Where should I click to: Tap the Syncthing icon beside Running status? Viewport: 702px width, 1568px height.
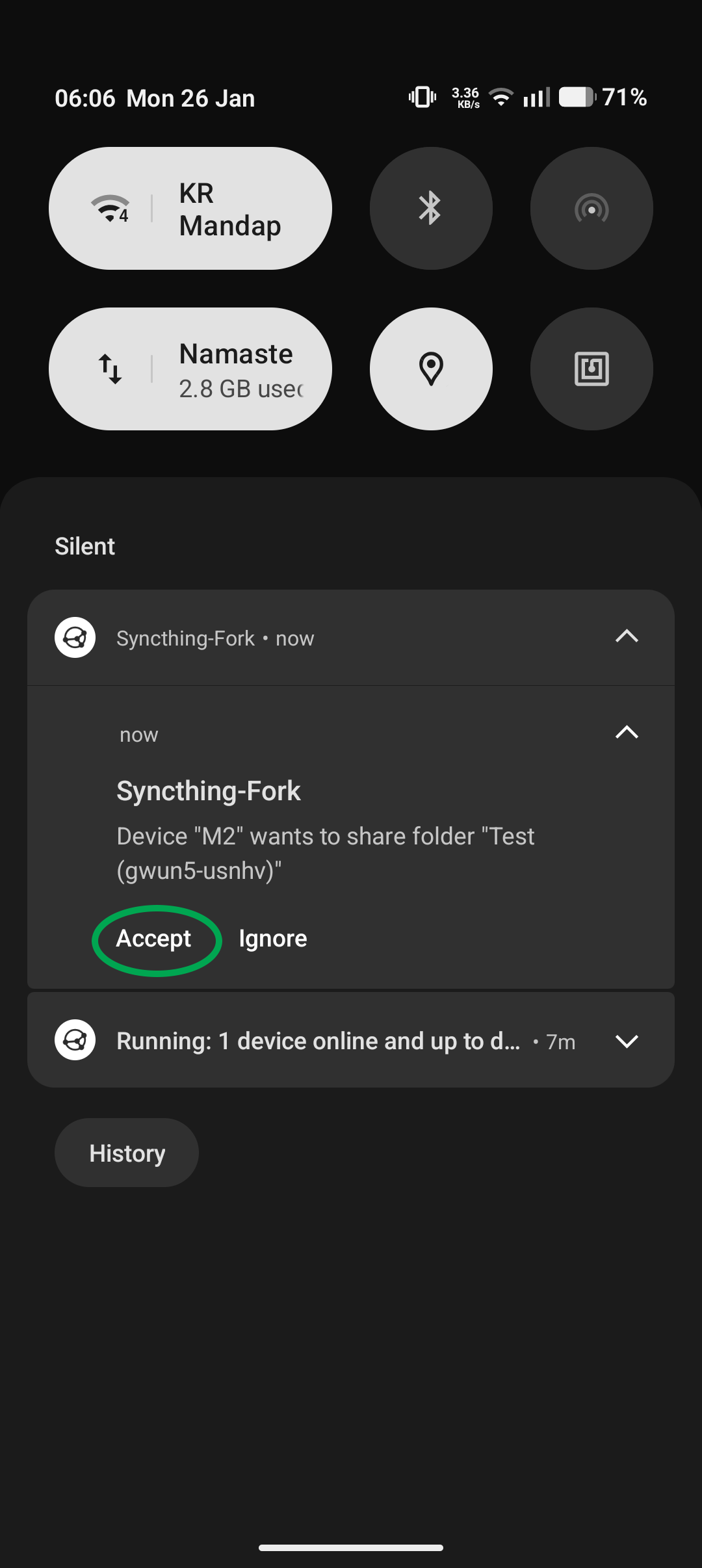[75, 1039]
